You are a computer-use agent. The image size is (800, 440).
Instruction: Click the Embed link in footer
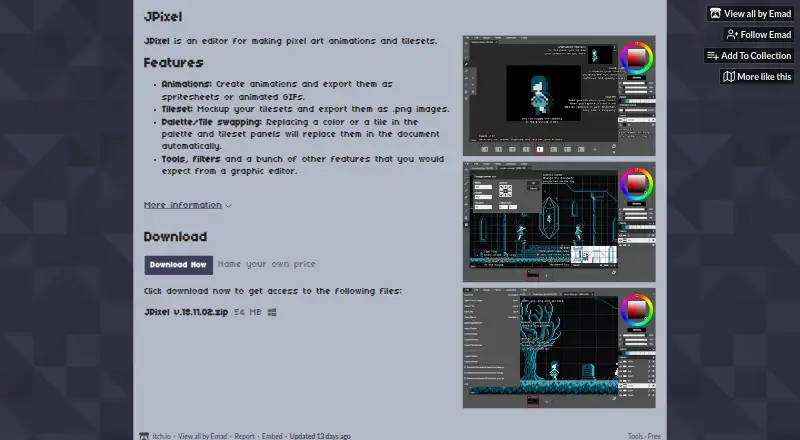click(272, 436)
